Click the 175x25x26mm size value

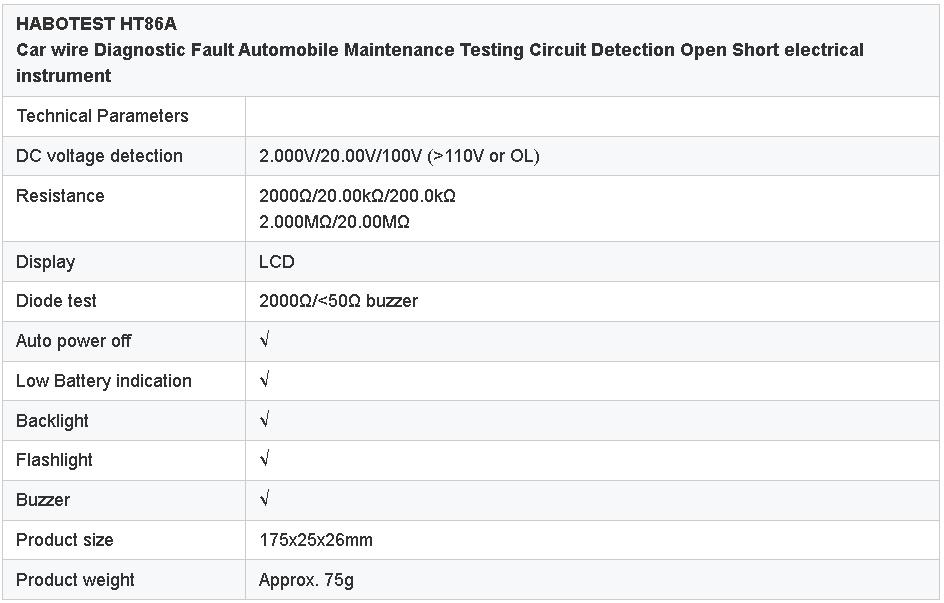click(x=316, y=540)
